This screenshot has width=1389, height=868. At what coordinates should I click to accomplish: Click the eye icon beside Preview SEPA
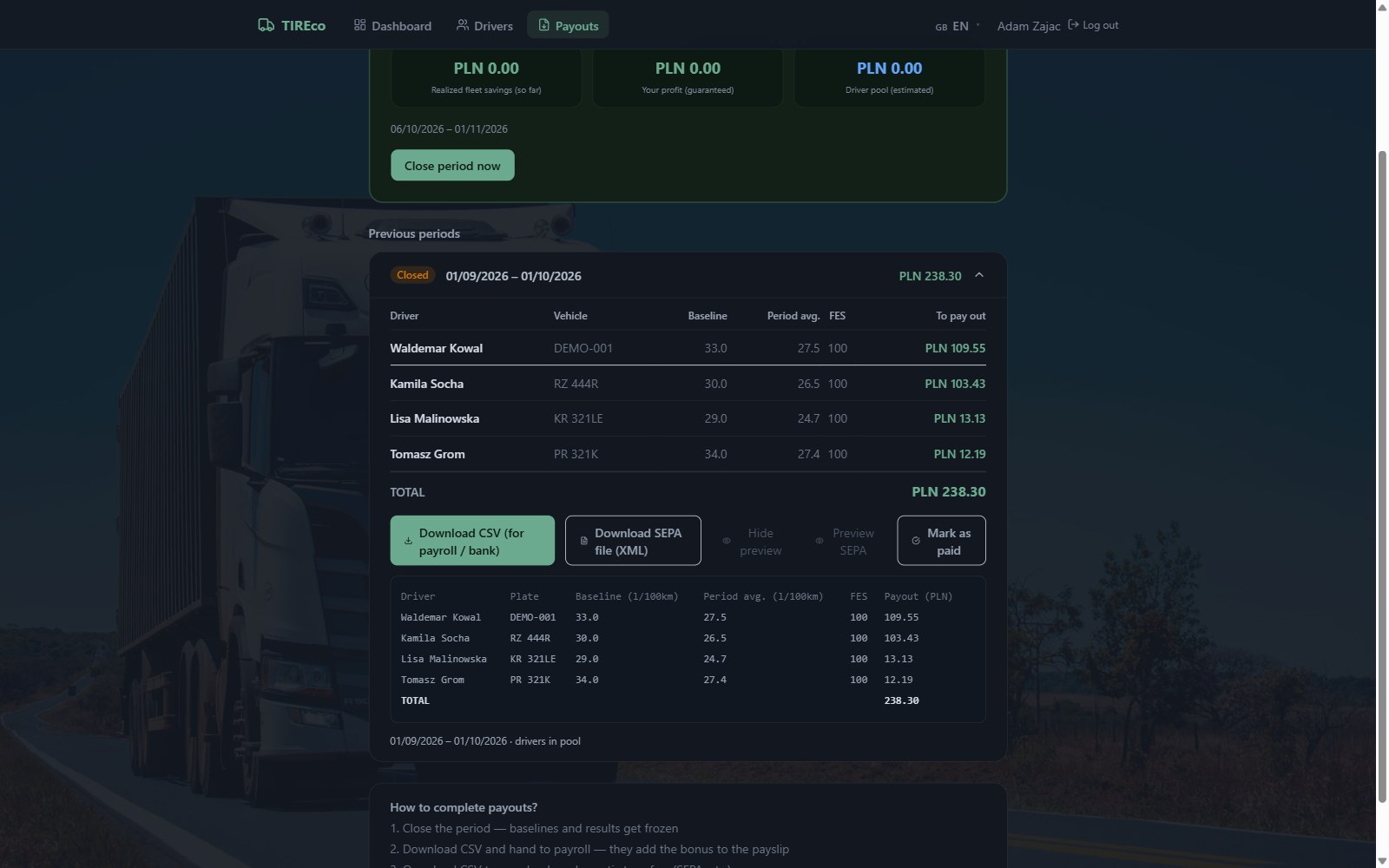819,541
